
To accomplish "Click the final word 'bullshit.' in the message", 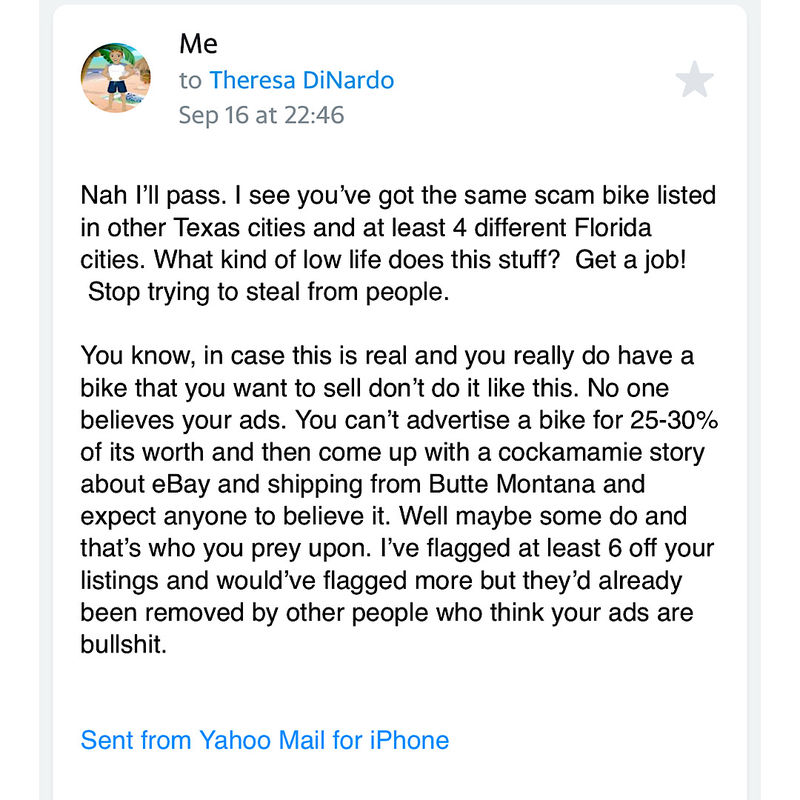I will pyautogui.click(x=124, y=644).
